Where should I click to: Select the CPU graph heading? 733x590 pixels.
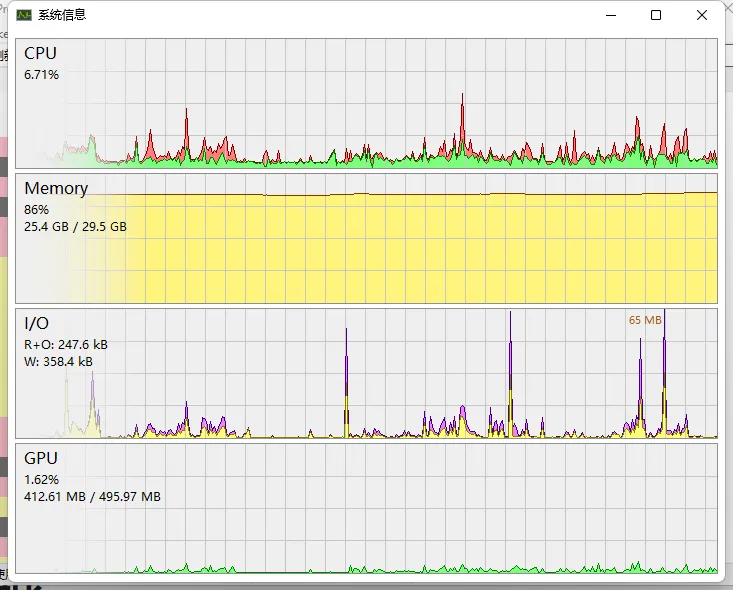coord(40,53)
